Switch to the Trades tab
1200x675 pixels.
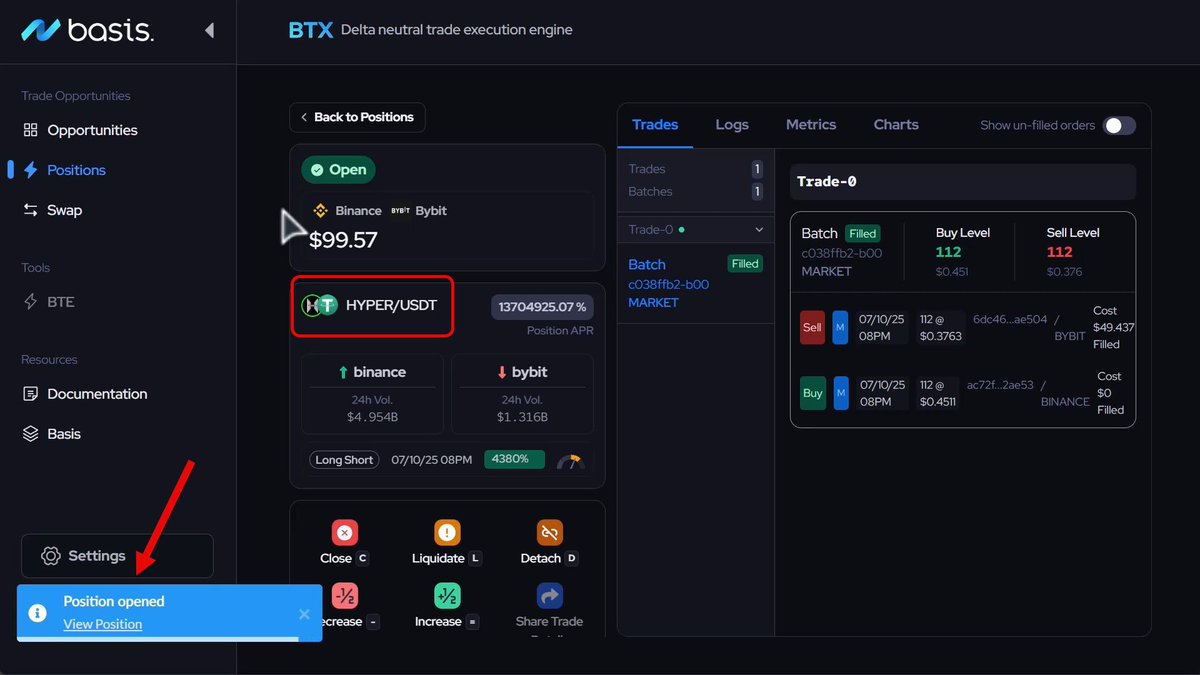pos(655,125)
